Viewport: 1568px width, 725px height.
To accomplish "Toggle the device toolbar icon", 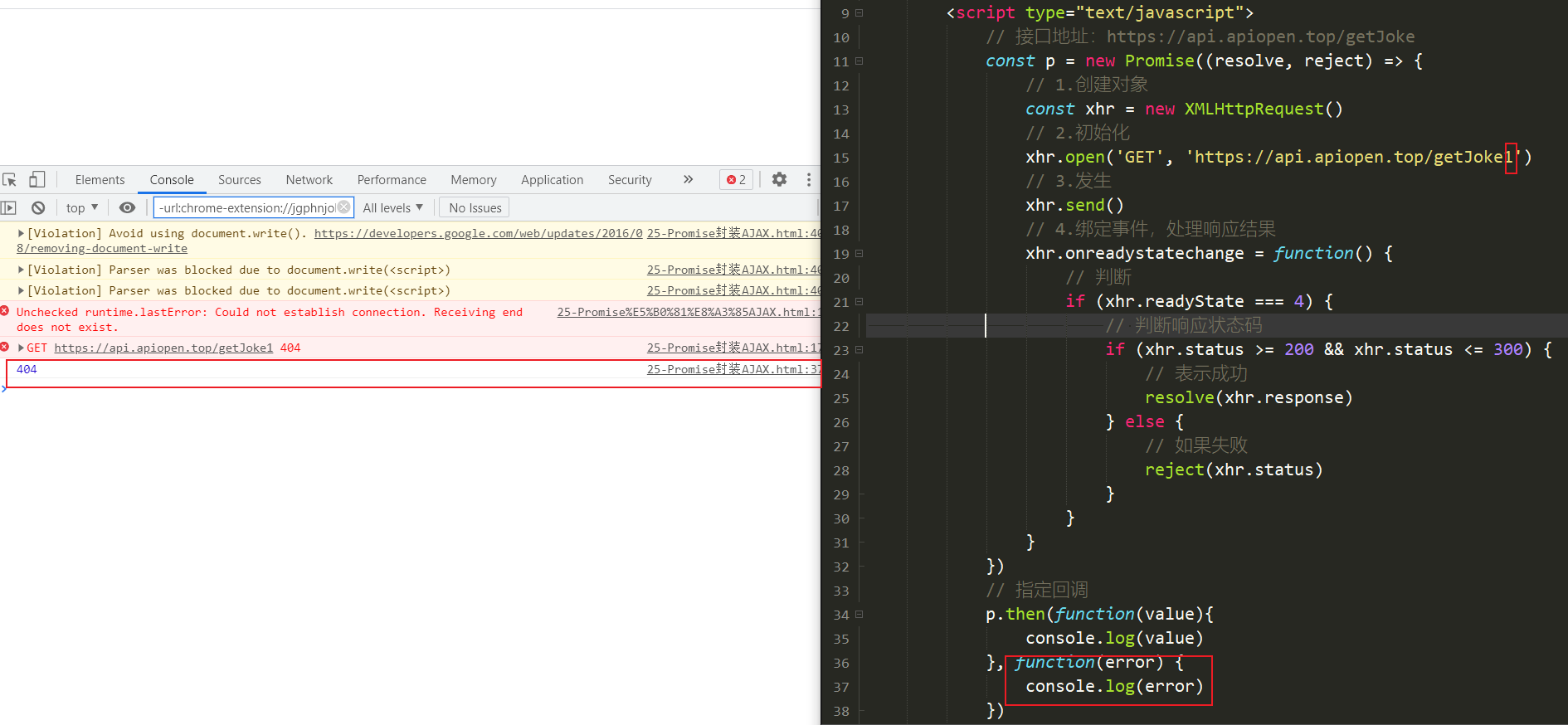I will click(x=37, y=179).
